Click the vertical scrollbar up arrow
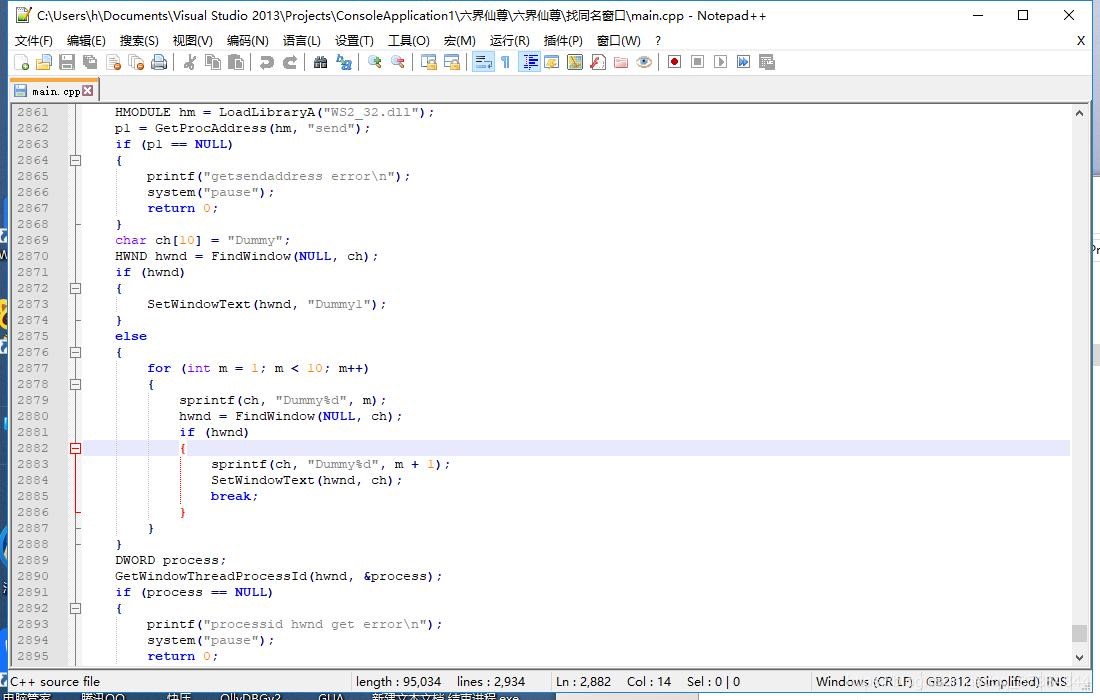The height and width of the screenshot is (700, 1100). (1079, 113)
